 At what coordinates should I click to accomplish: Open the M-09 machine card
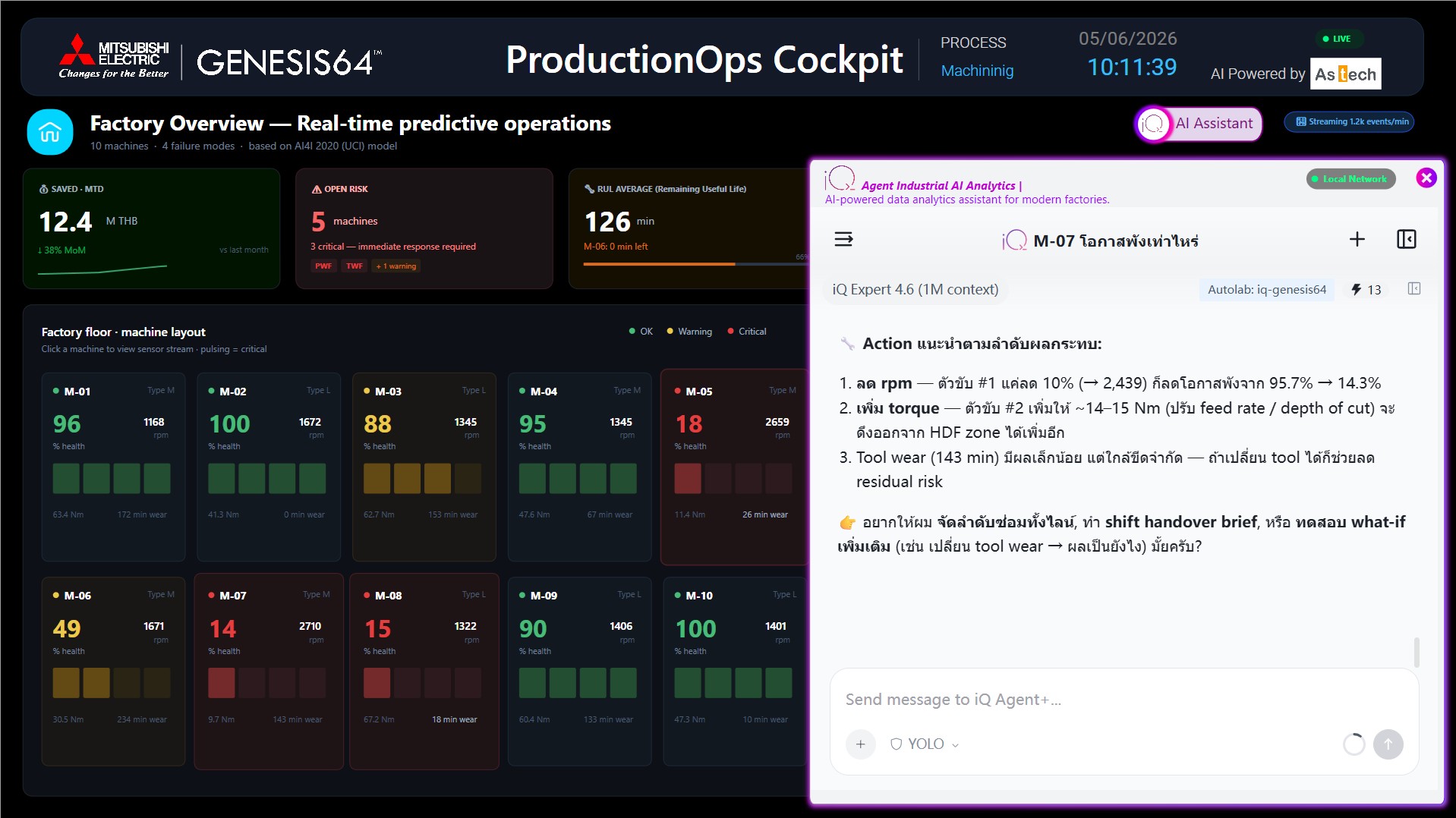tap(579, 672)
